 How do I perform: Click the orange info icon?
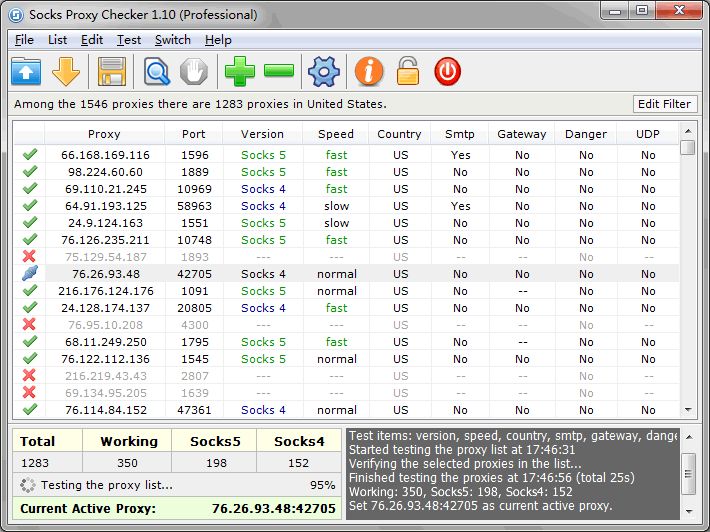(x=369, y=71)
